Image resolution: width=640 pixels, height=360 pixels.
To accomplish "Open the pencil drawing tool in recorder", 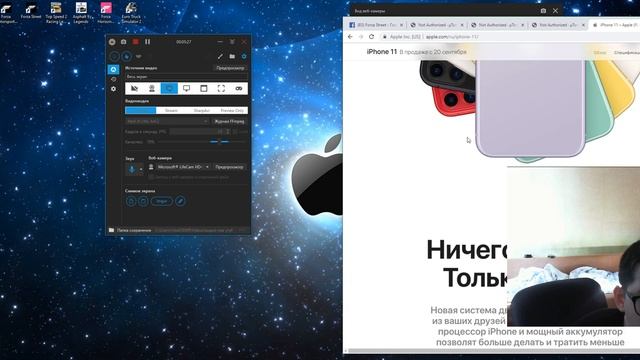I will (x=220, y=56).
